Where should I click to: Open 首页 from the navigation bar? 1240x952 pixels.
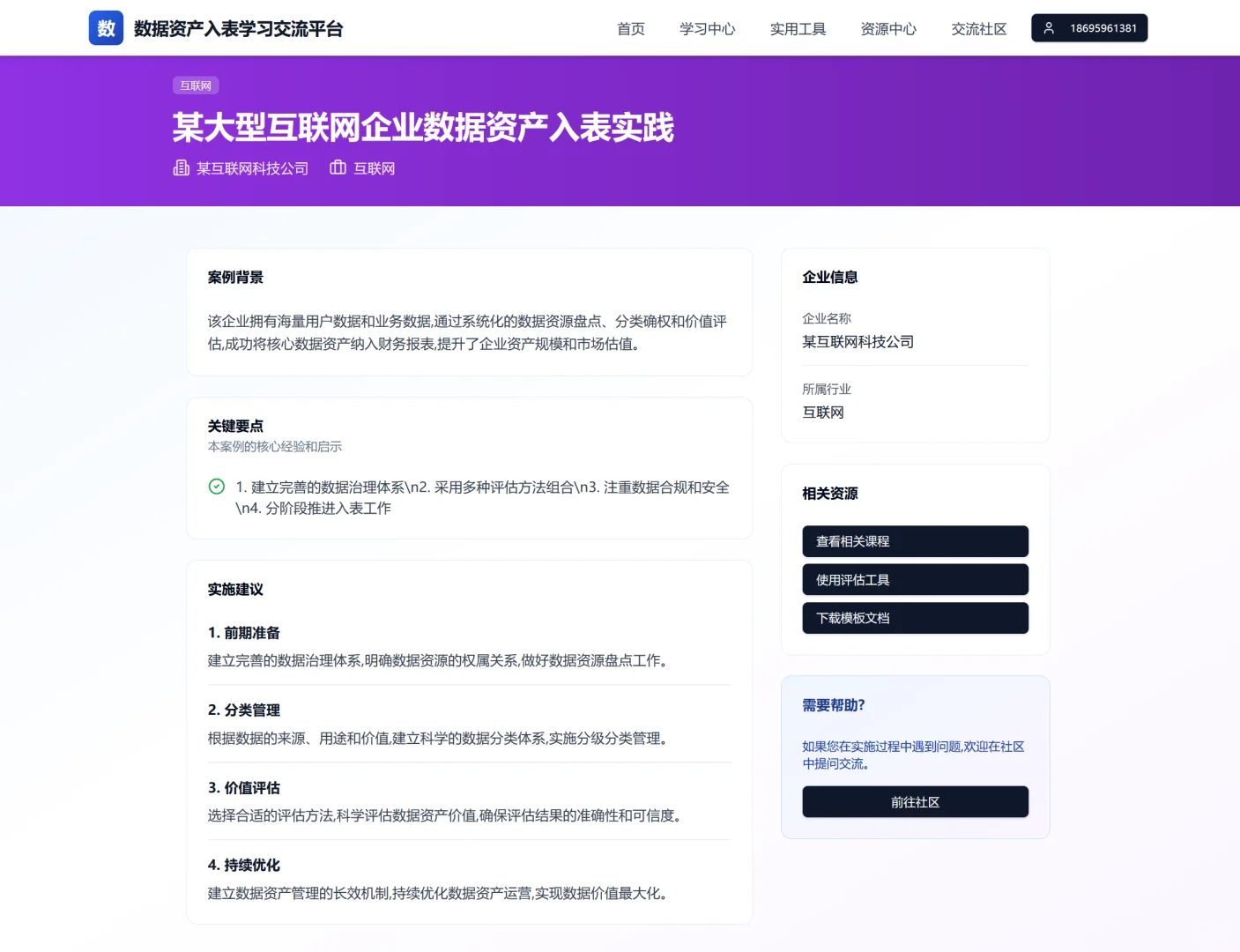(x=630, y=28)
